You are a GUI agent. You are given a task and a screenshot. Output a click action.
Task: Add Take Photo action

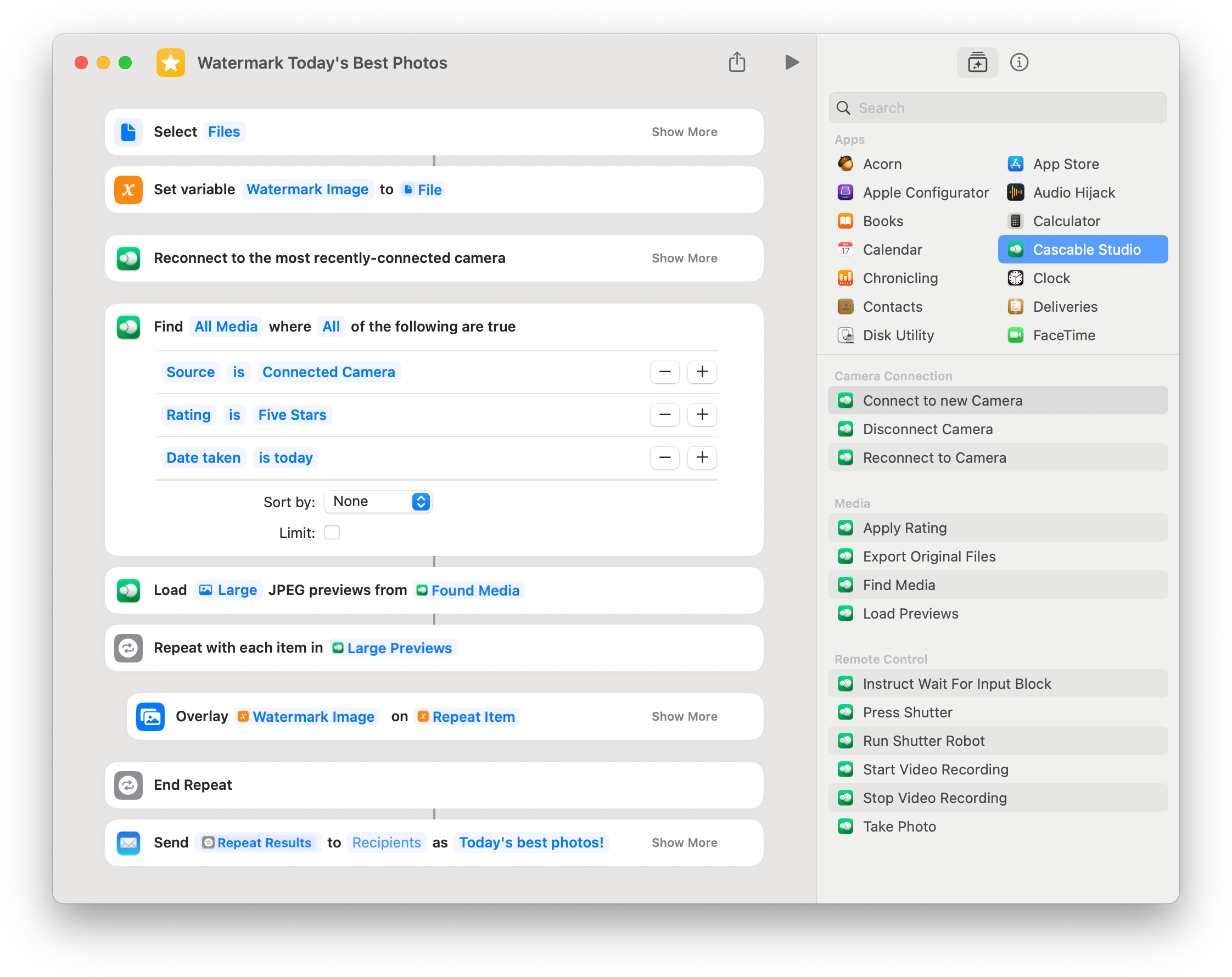click(998, 827)
